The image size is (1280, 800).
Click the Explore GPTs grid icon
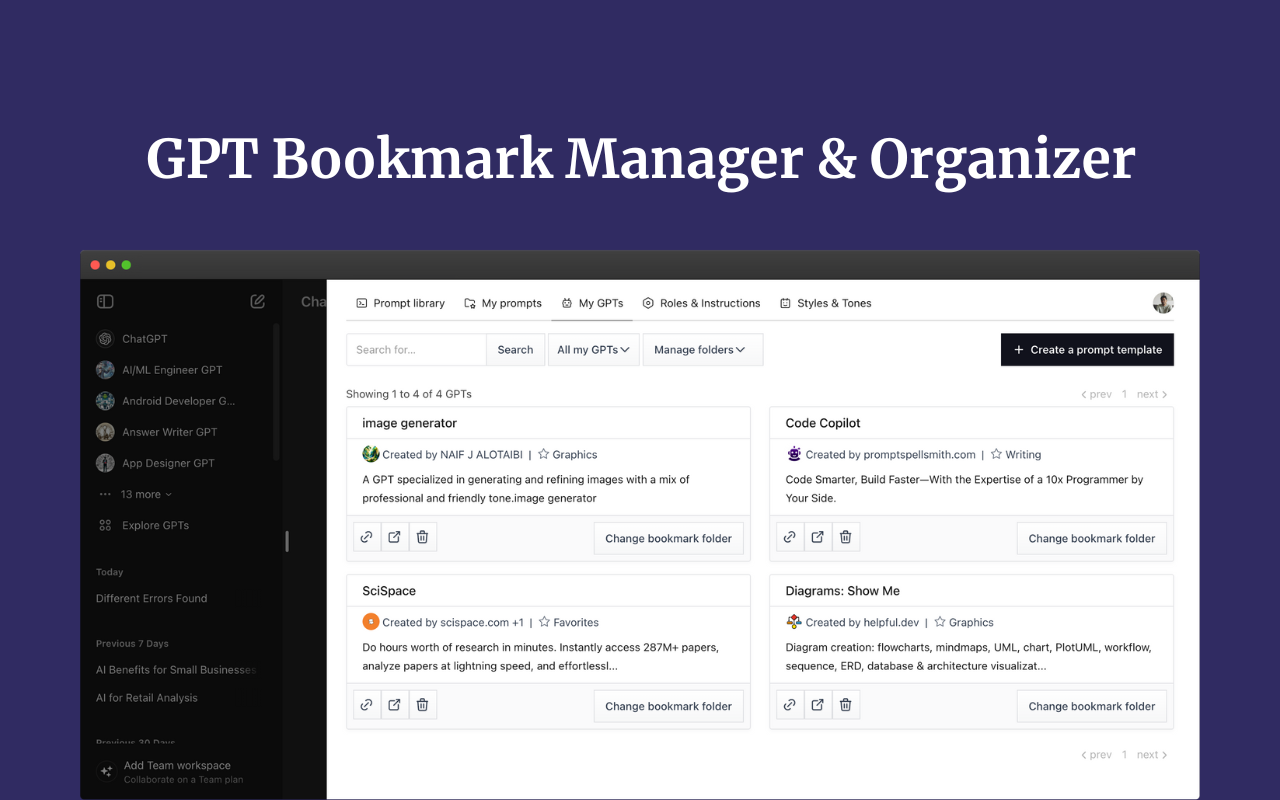click(105, 525)
